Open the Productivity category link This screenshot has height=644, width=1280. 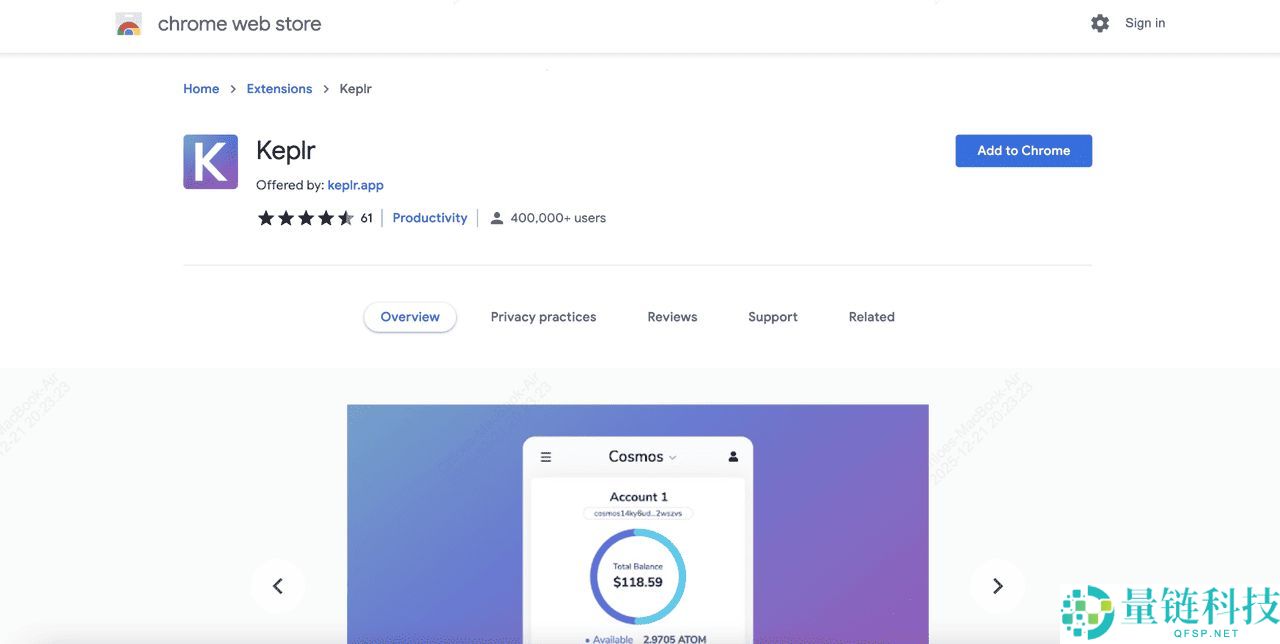[430, 218]
